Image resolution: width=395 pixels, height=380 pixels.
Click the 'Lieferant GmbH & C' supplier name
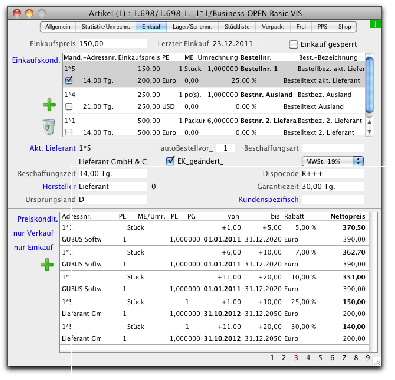(x=113, y=162)
